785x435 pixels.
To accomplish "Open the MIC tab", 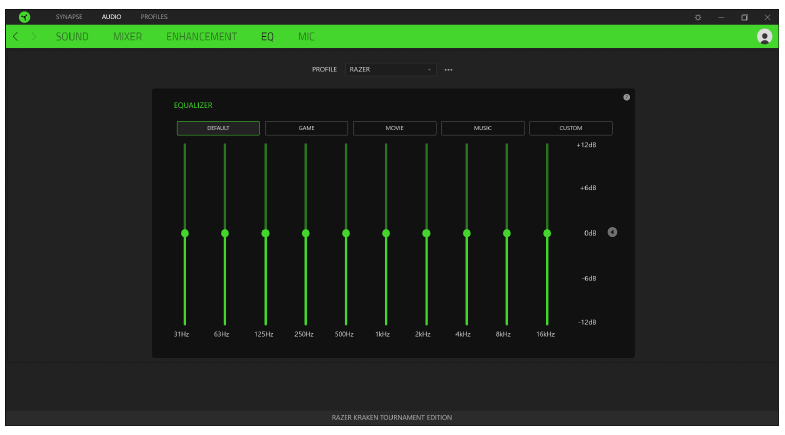I will coord(306,37).
